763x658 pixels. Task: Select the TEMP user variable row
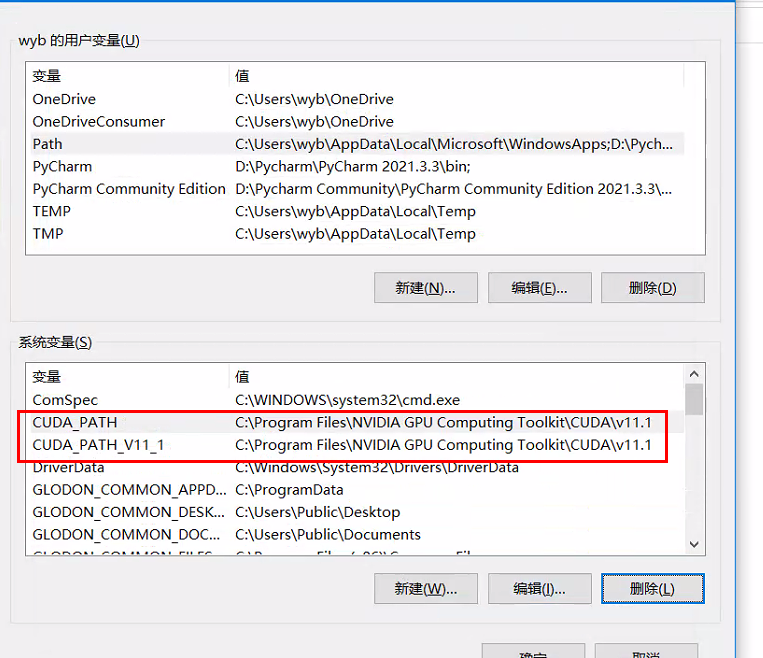[357, 211]
